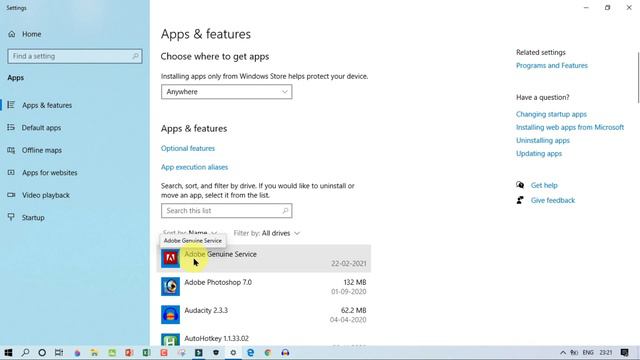Open Optional features link
640x360 pixels.
point(188,148)
